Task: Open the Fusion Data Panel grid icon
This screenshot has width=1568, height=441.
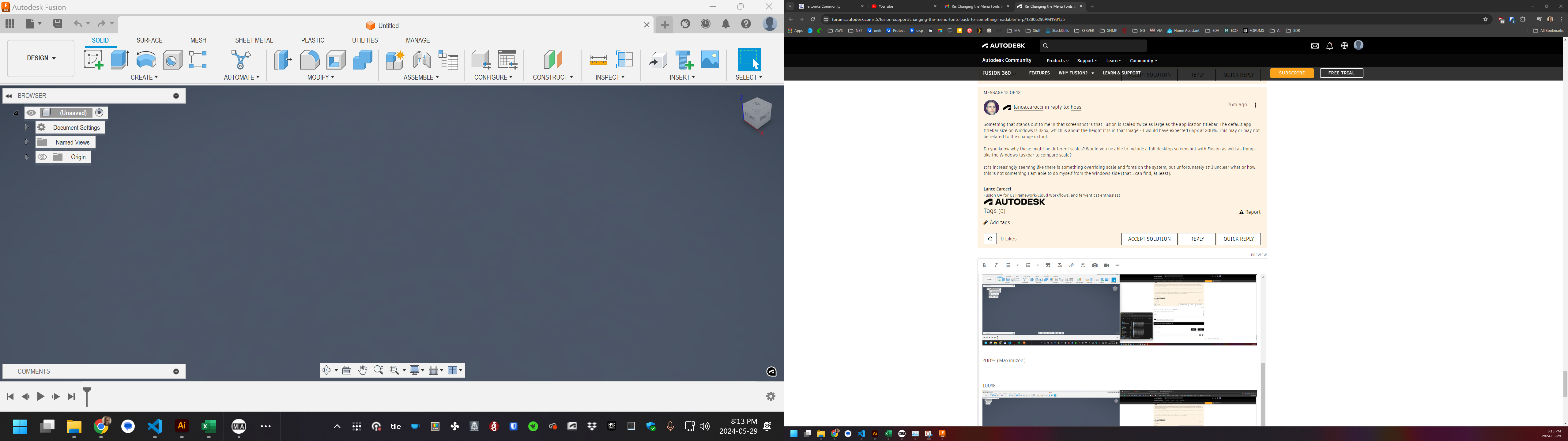Action: pyautogui.click(x=10, y=24)
